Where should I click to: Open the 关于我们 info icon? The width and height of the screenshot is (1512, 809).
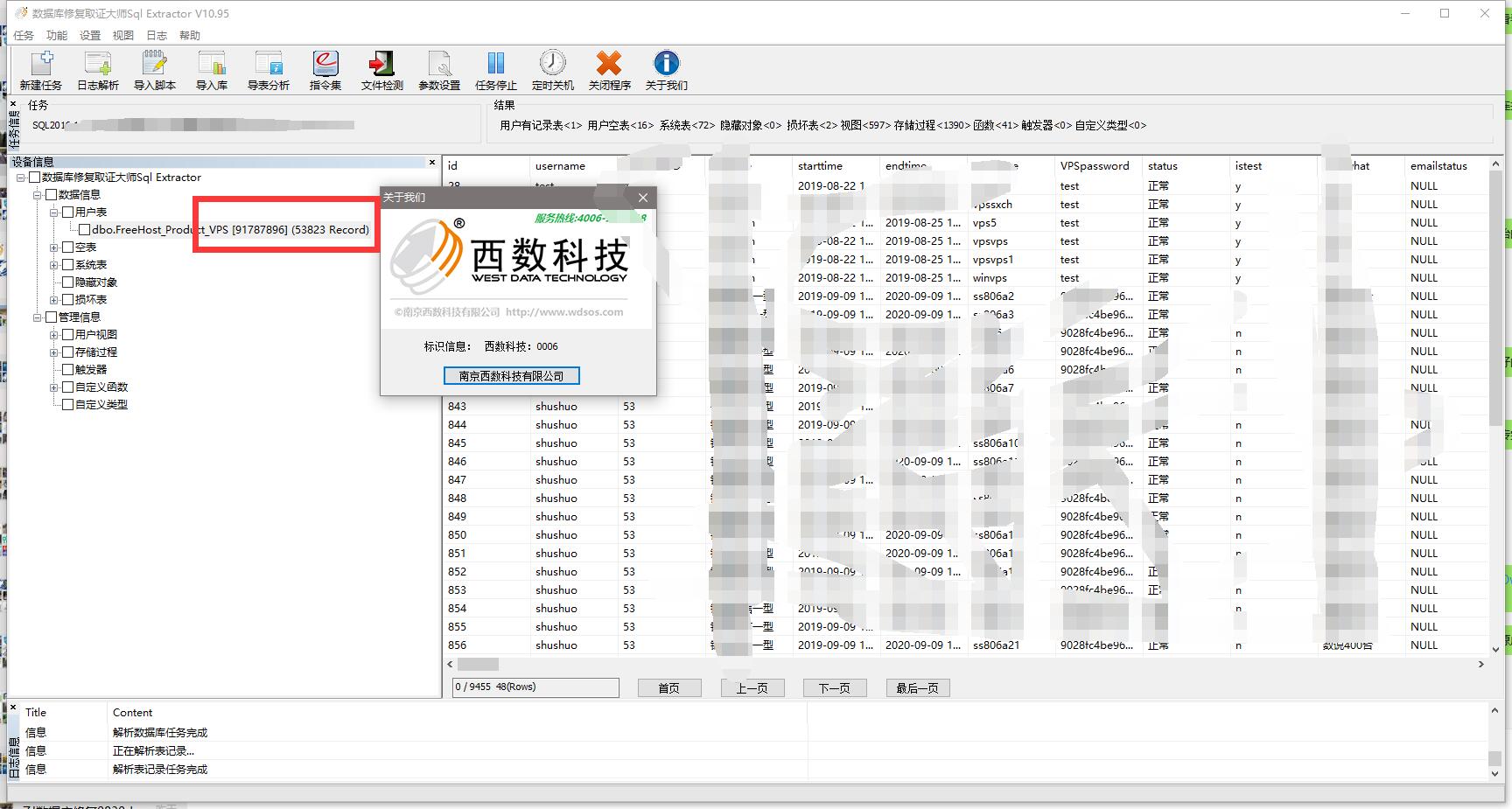(667, 70)
